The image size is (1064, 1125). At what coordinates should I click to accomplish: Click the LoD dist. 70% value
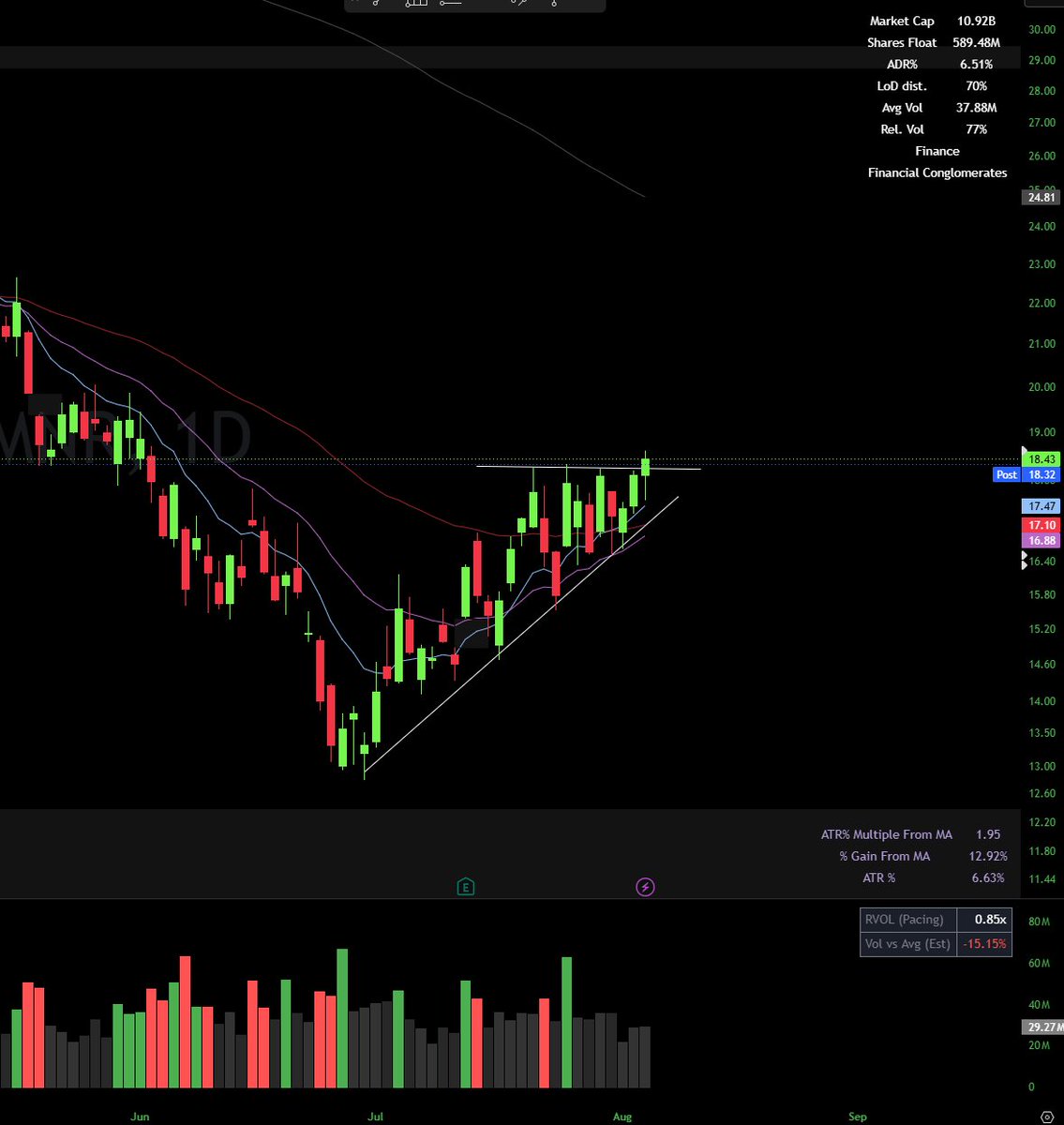tap(976, 85)
